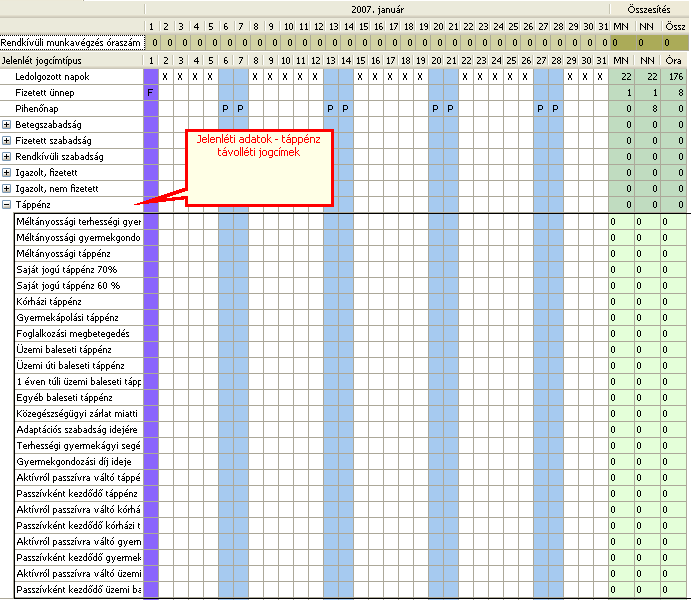Click the X worked-day mark on day 2
691x600 pixels.
pyautogui.click(x=165, y=77)
